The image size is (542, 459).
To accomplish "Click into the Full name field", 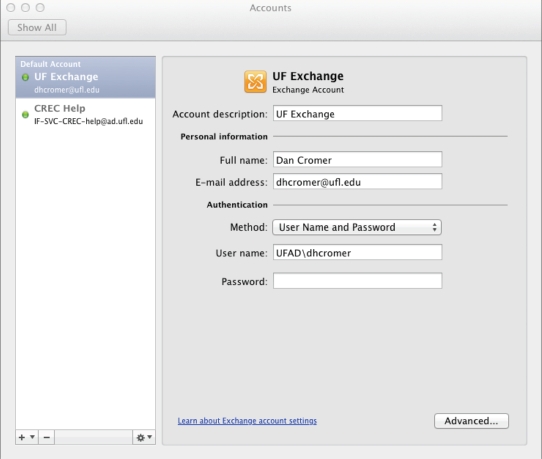I will (357, 160).
